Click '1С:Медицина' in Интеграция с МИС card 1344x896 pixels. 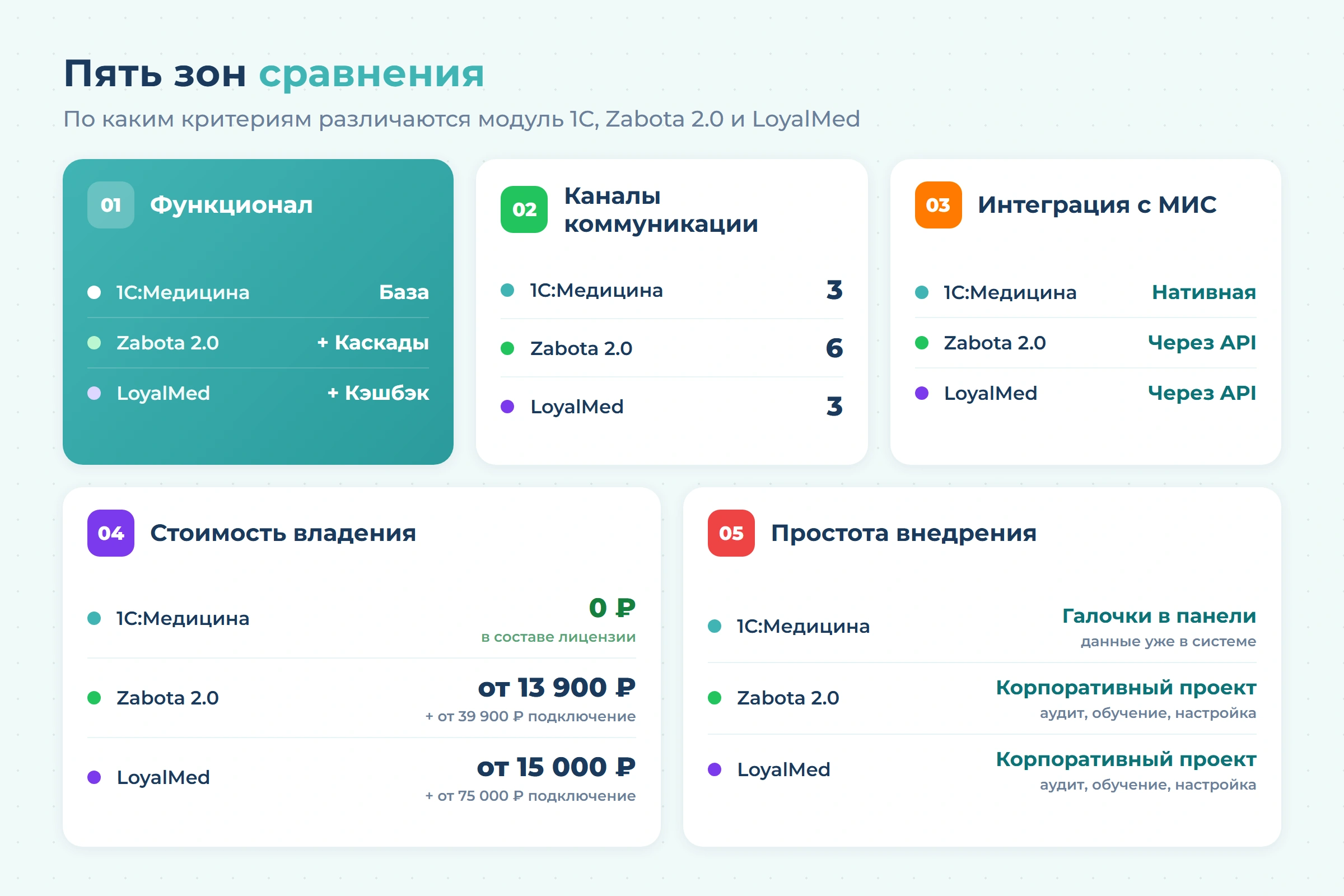(1010, 292)
